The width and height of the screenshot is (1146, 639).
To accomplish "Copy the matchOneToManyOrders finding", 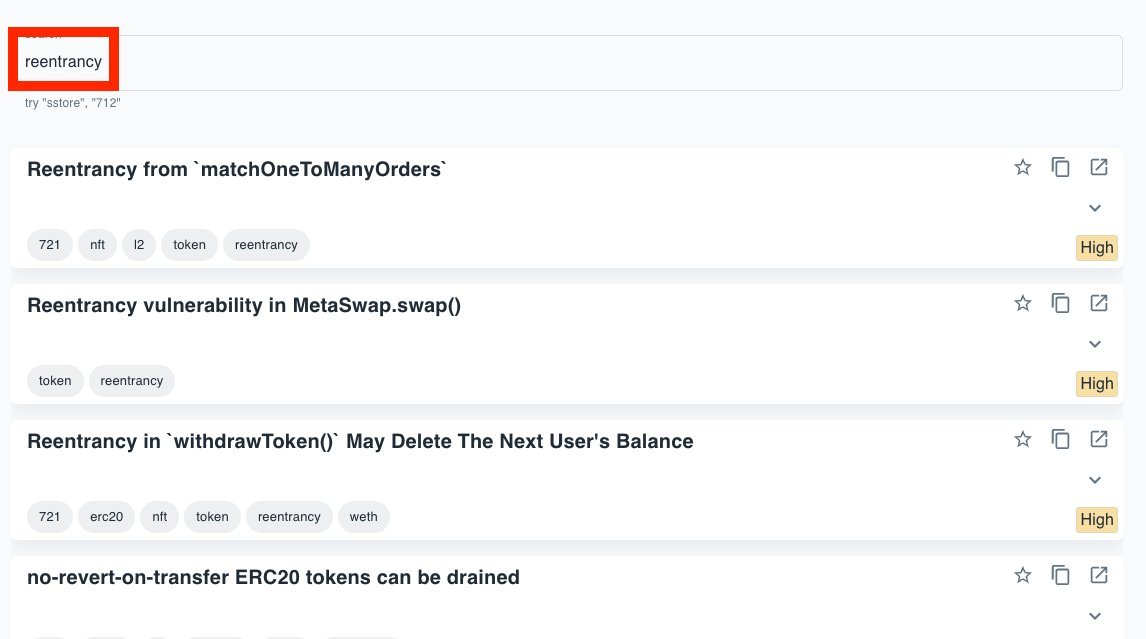I will pos(1060,167).
